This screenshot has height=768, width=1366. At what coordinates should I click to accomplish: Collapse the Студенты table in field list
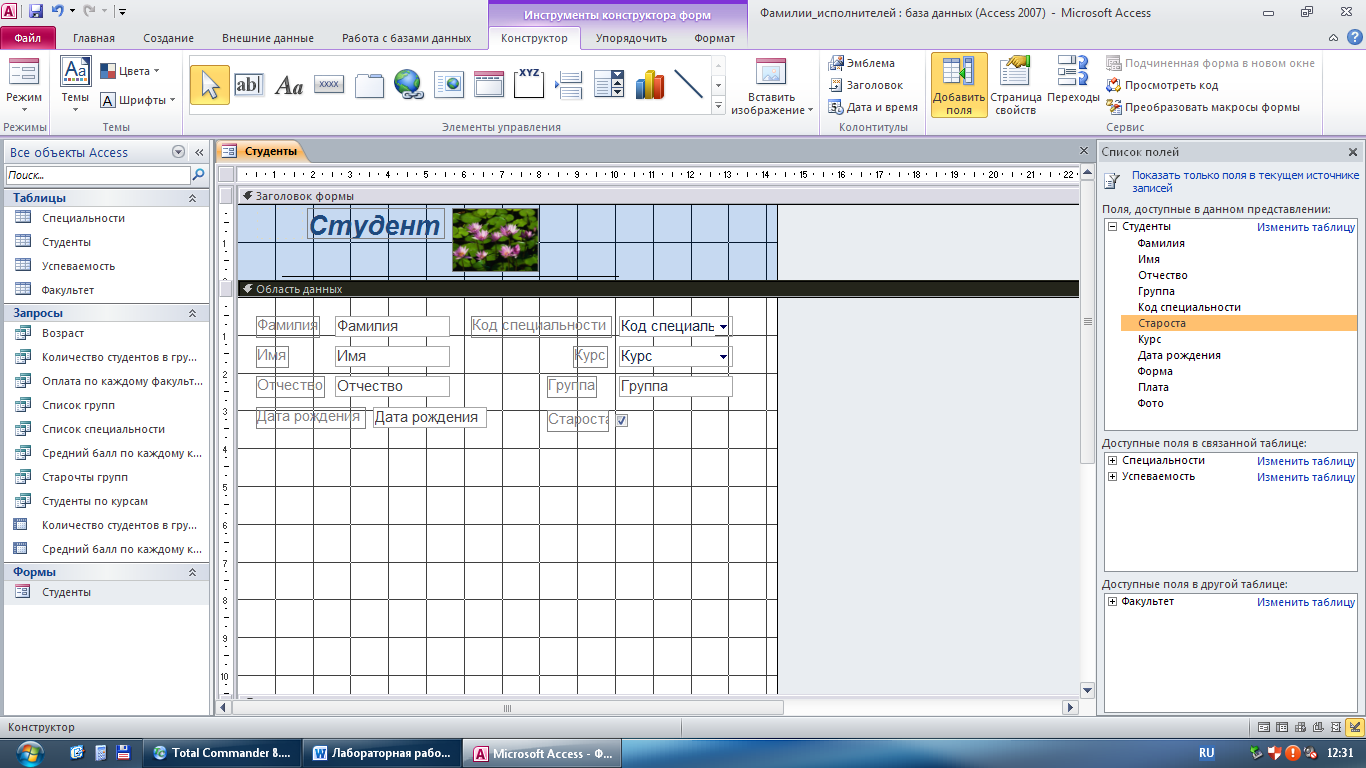[1112, 227]
